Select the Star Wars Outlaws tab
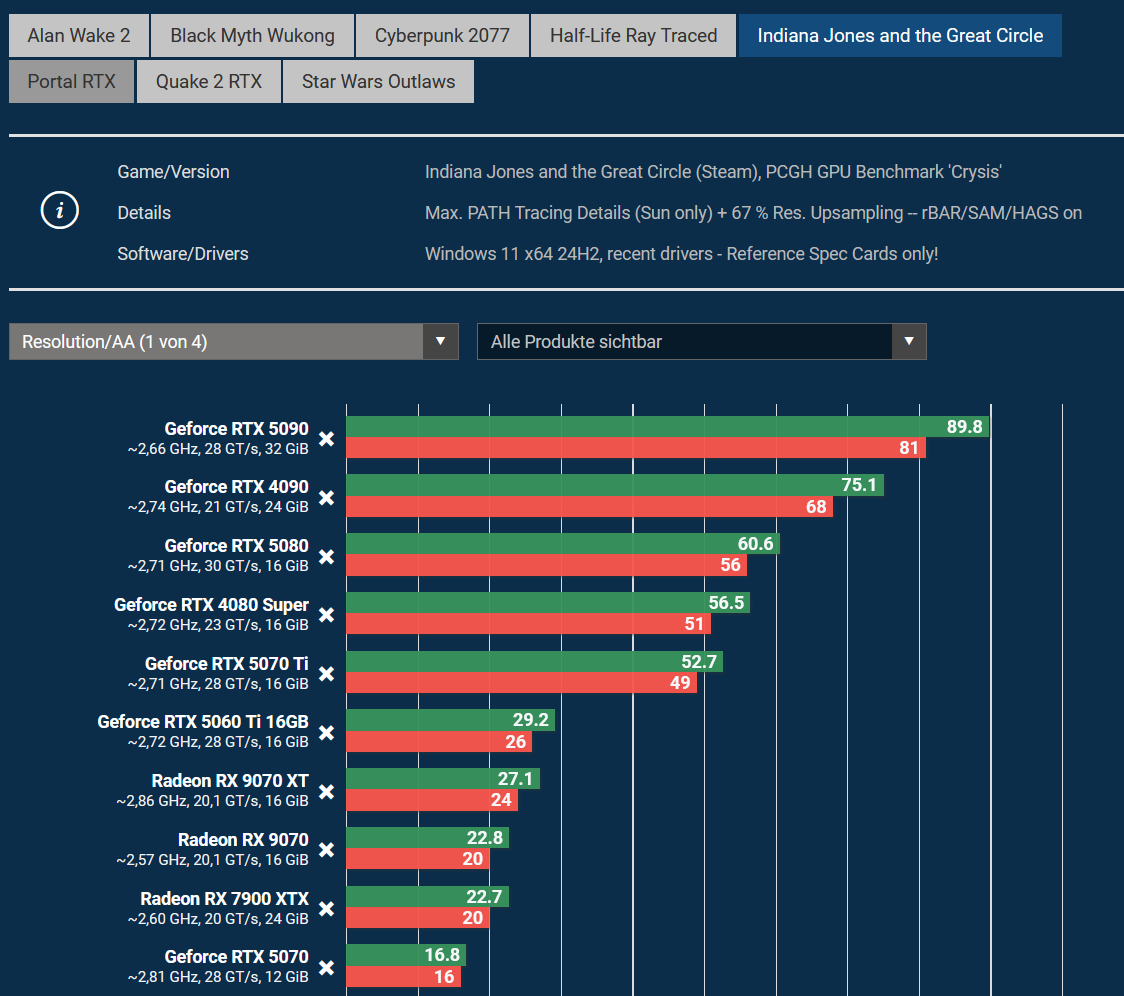This screenshot has height=996, width=1124. pos(378,81)
